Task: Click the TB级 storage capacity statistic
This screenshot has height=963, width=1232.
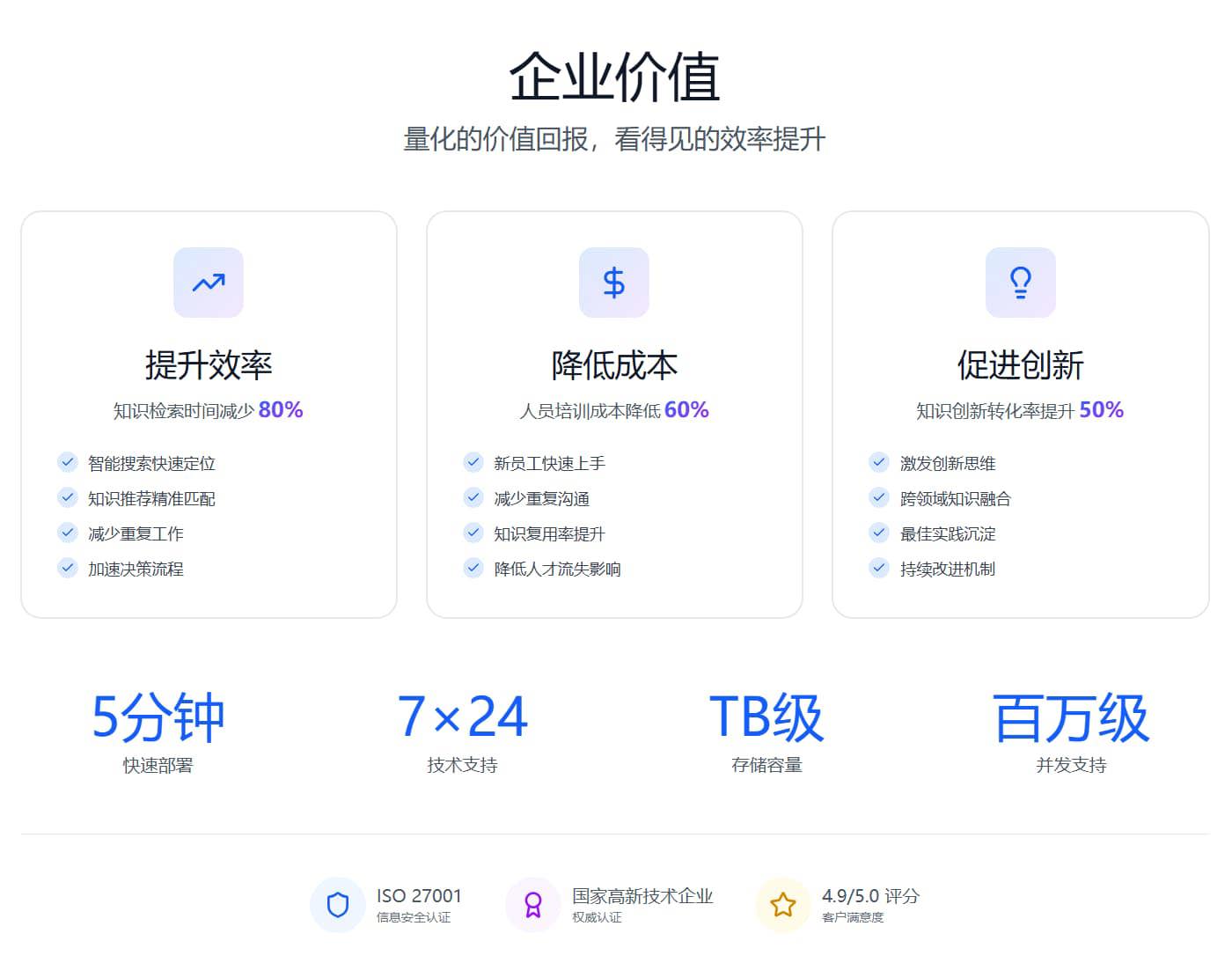Action: click(766, 717)
